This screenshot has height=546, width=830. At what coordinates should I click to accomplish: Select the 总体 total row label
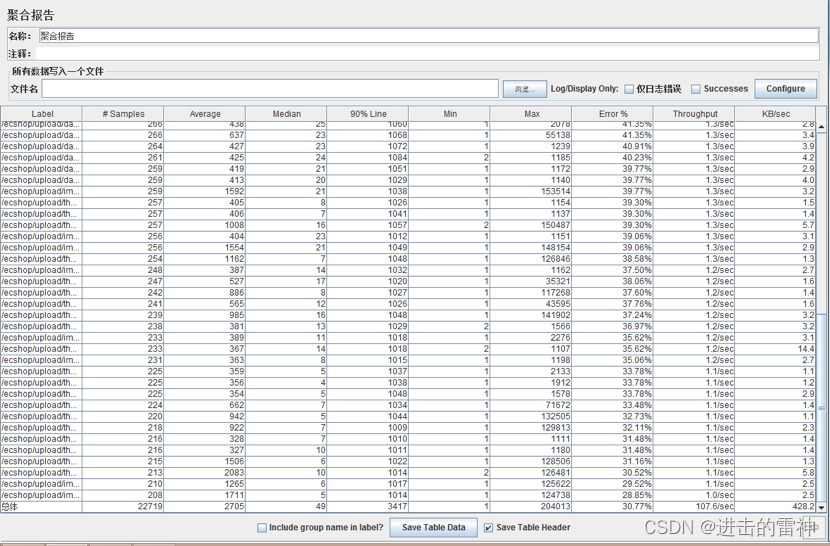pos(10,507)
